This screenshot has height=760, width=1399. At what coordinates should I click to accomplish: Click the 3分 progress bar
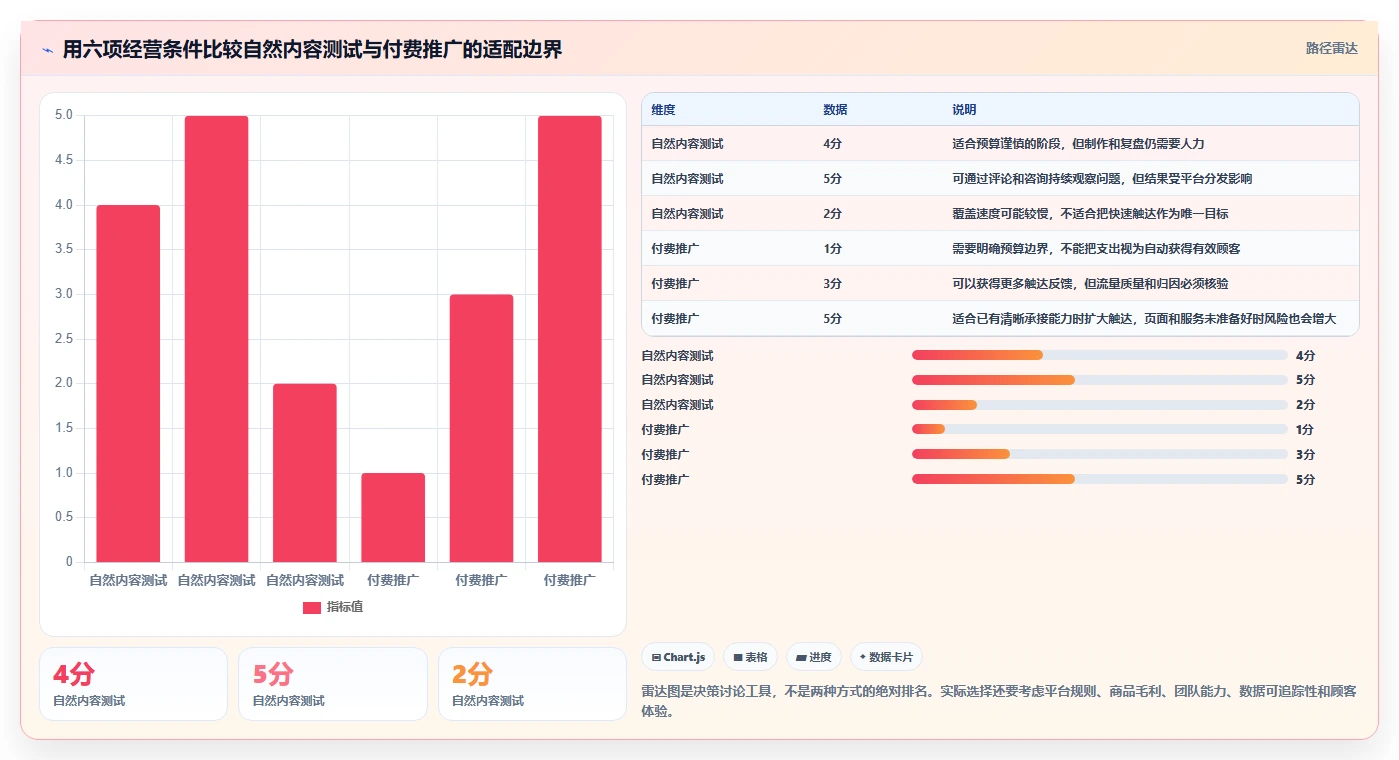tap(1100, 454)
